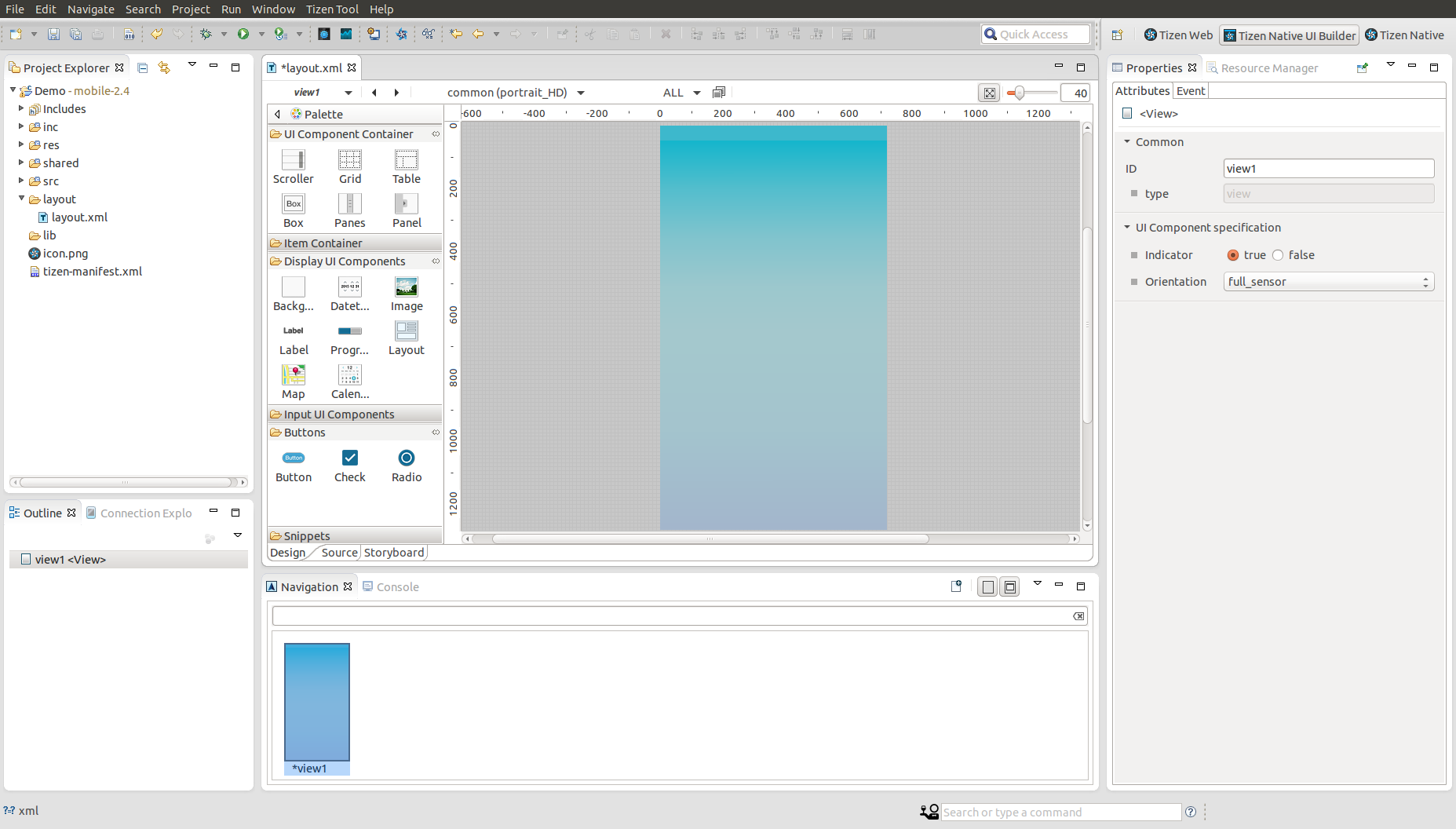Select the Scroller container in the palette
The height and width of the screenshot is (829, 1456).
pyautogui.click(x=293, y=160)
